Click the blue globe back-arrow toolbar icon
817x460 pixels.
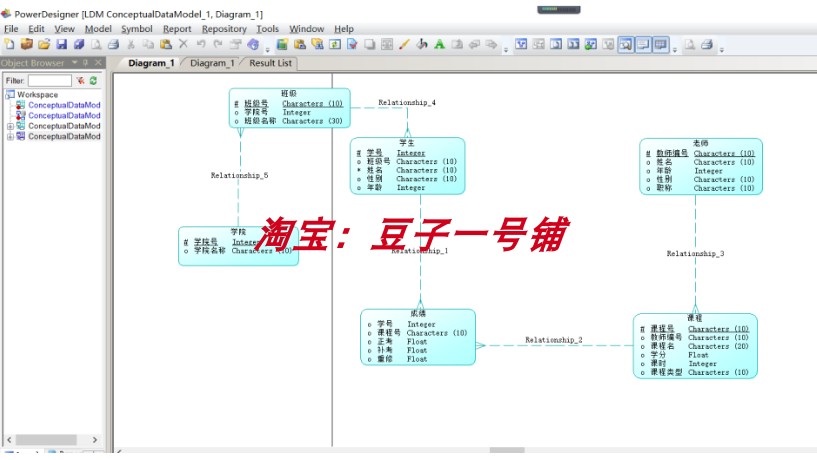tap(253, 44)
